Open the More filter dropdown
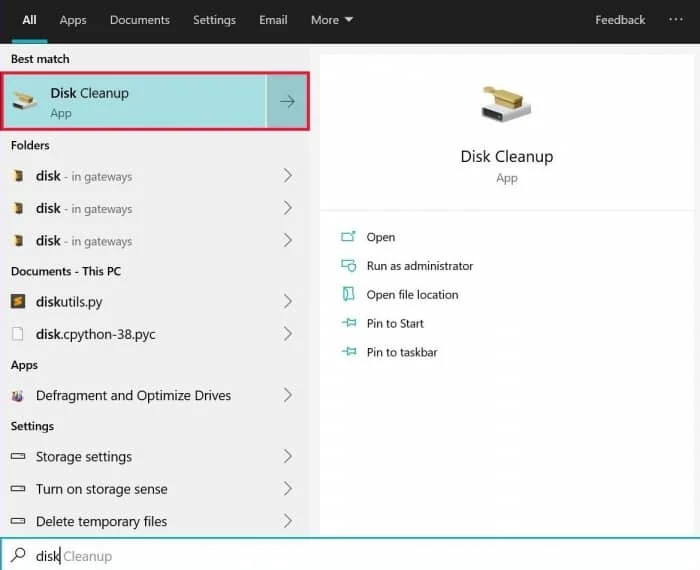The width and height of the screenshot is (700, 570). 332,20
